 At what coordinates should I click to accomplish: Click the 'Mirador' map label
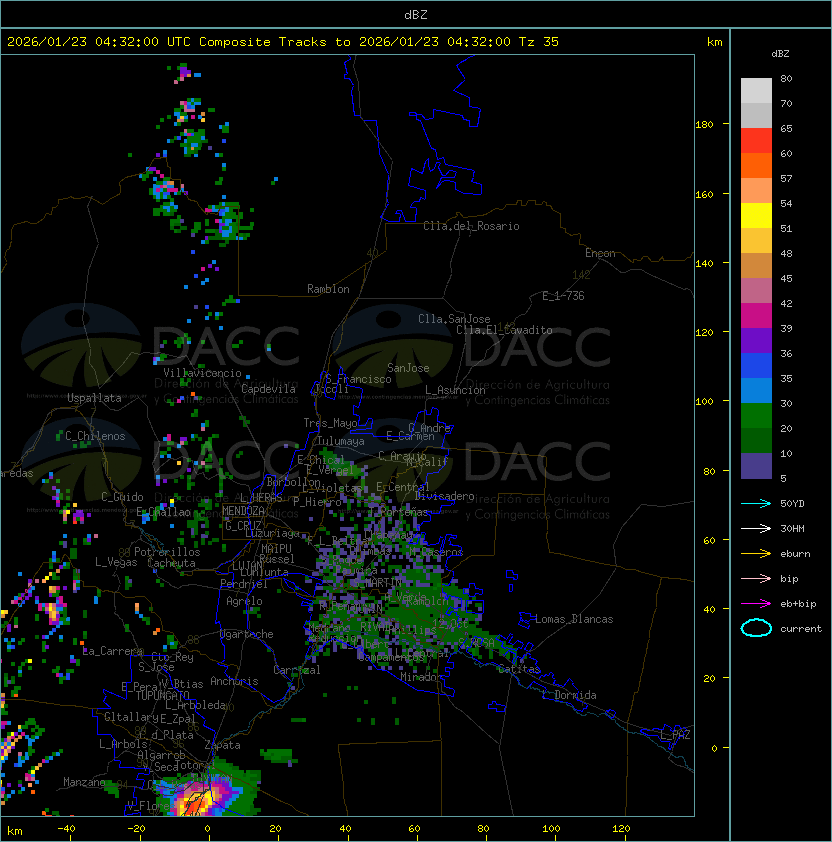point(422,677)
